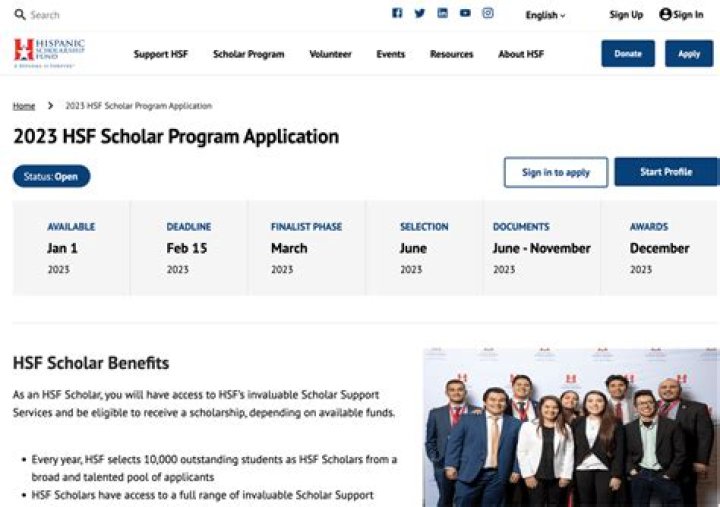720x507 pixels.
Task: Open HSF LinkedIn page icon
Action: pos(443,14)
